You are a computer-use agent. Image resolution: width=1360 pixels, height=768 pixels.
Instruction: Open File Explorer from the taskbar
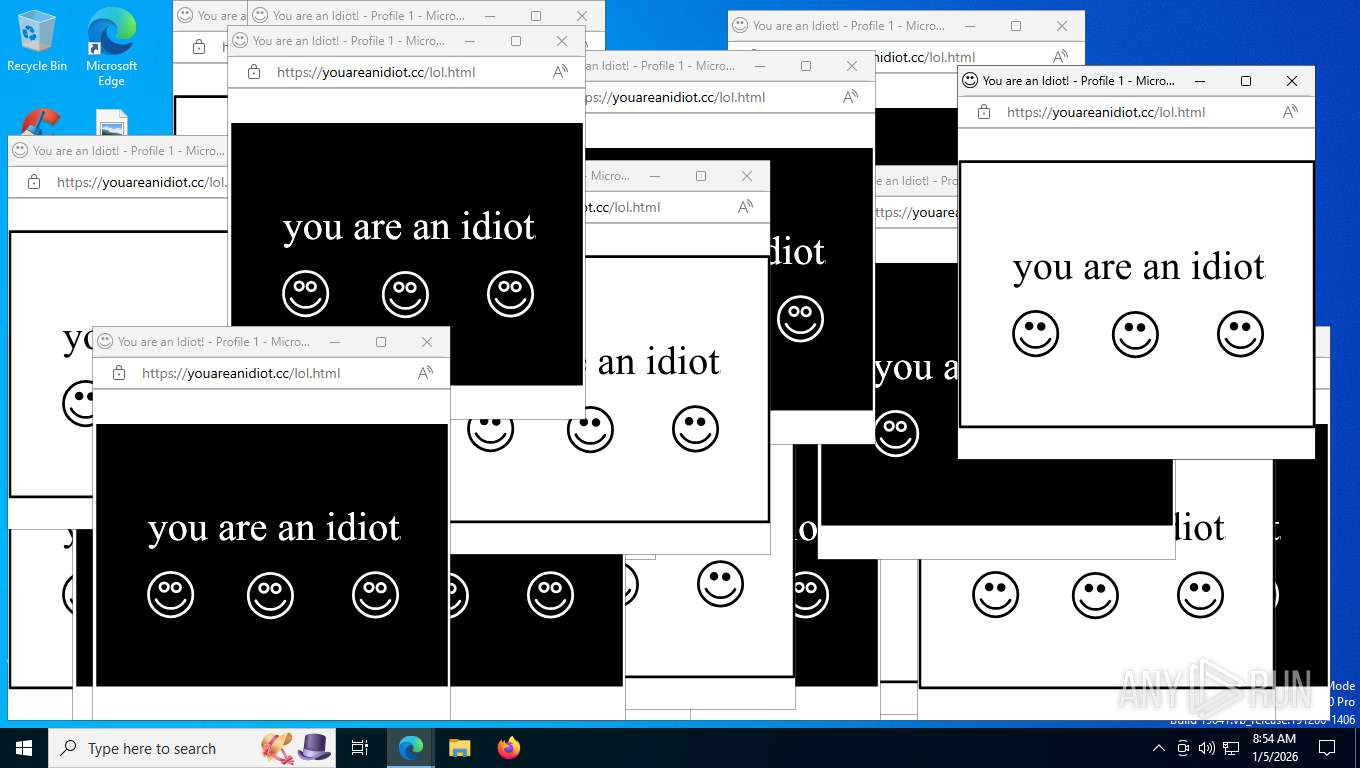coord(459,748)
